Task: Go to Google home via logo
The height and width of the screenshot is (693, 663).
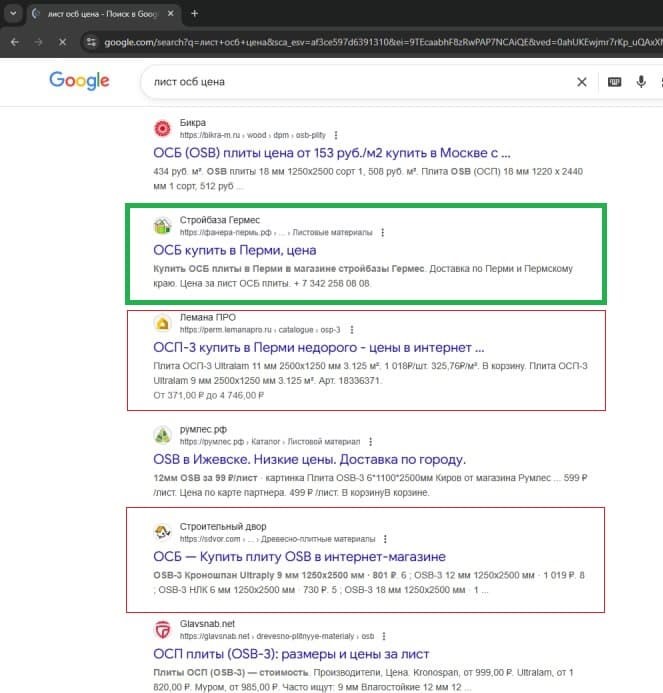Action: (80, 81)
